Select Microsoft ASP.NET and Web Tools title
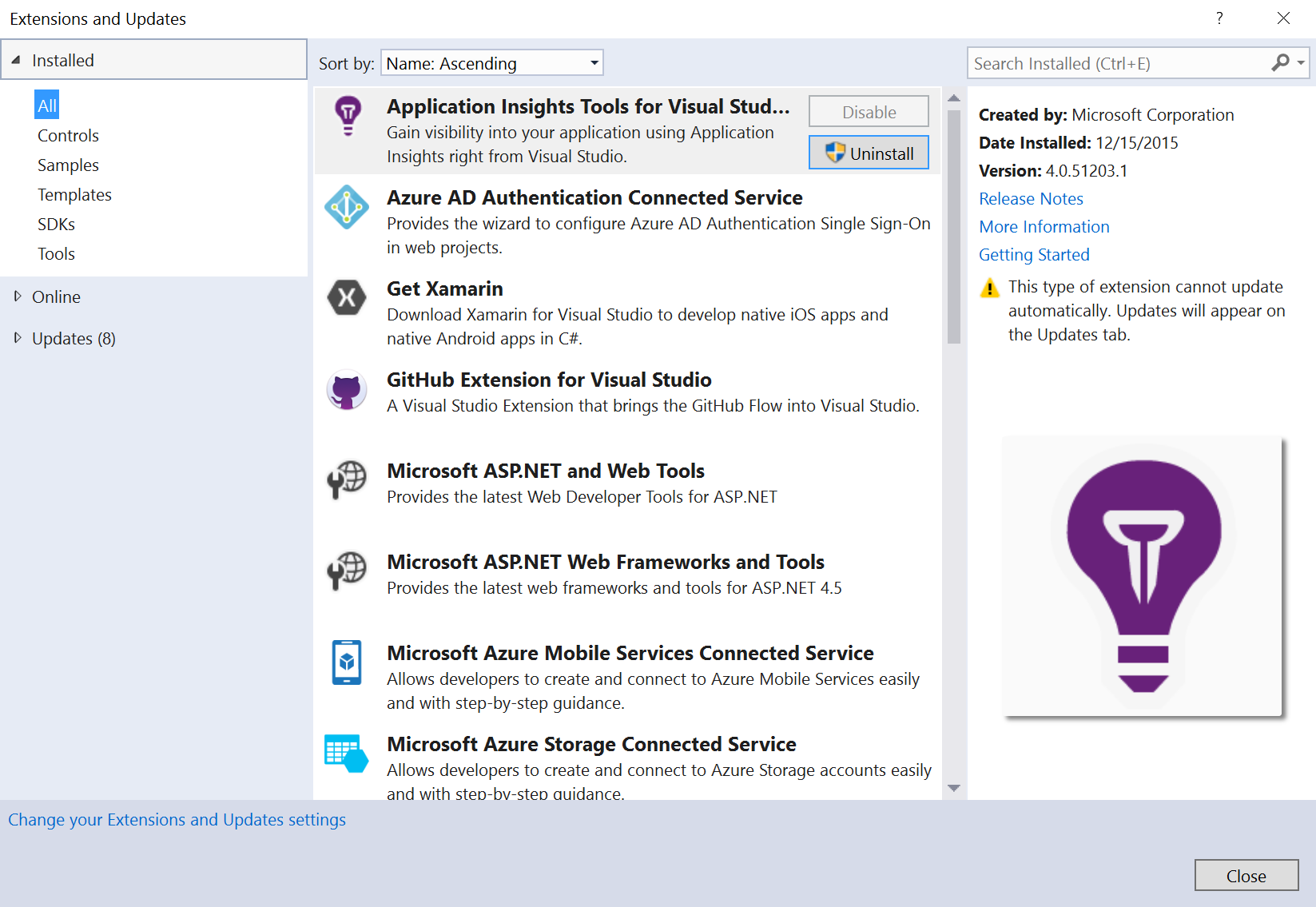Image resolution: width=1316 pixels, height=907 pixels. click(546, 471)
